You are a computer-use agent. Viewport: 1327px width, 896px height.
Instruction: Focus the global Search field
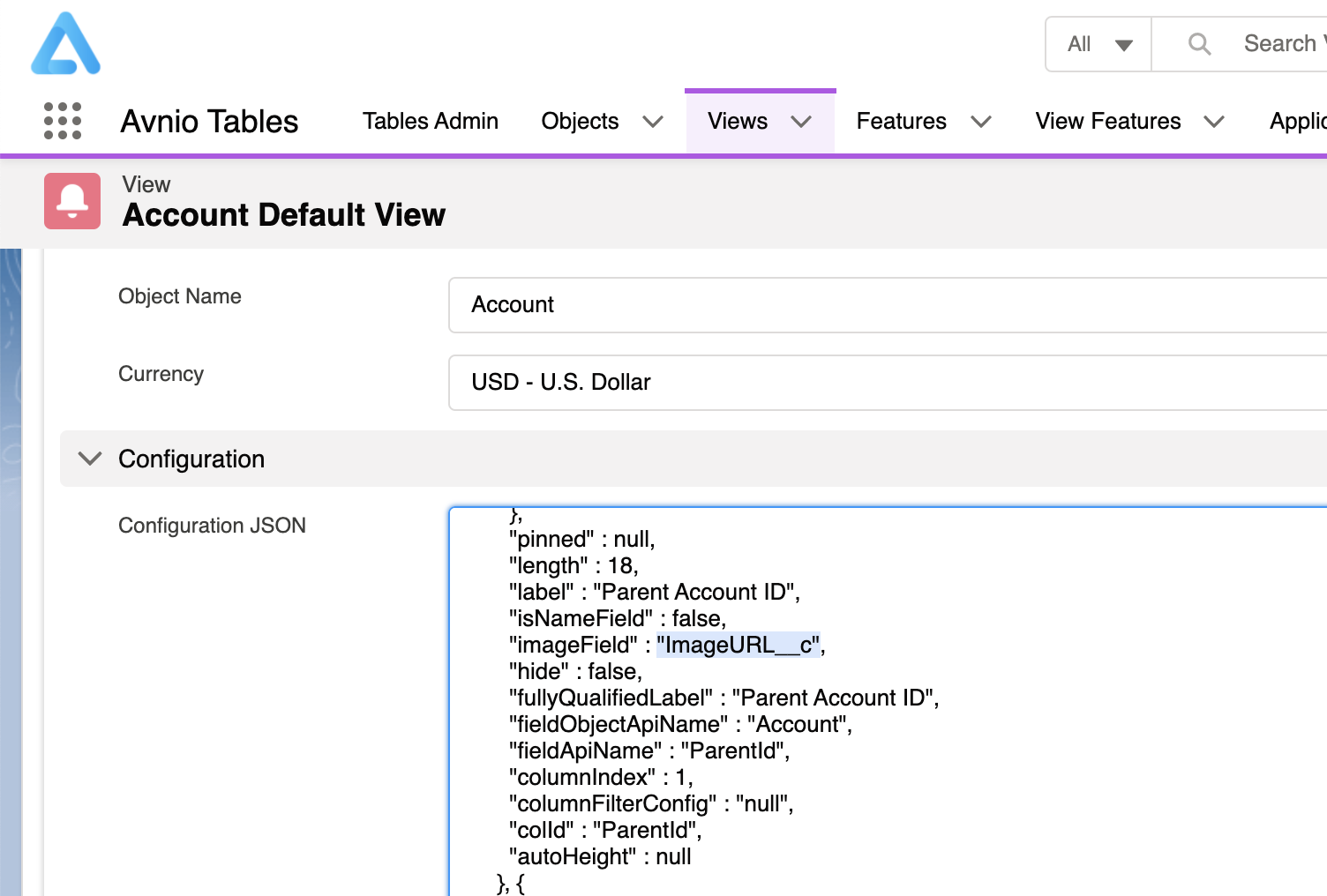(x=1279, y=43)
